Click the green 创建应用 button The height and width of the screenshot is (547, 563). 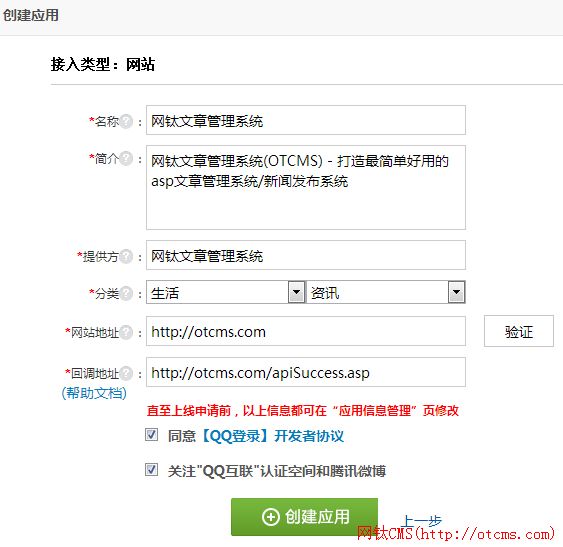pos(304,517)
